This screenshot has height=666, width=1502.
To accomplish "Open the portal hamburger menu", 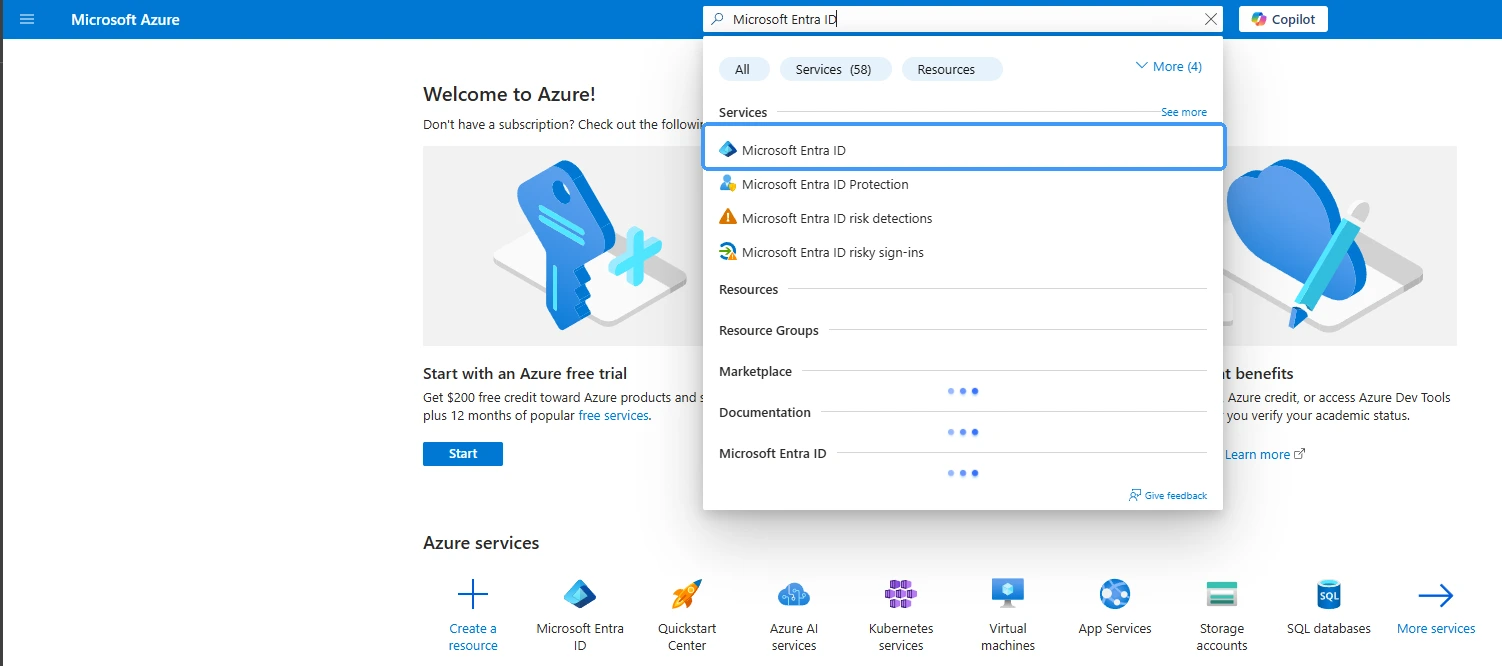I will (x=27, y=19).
